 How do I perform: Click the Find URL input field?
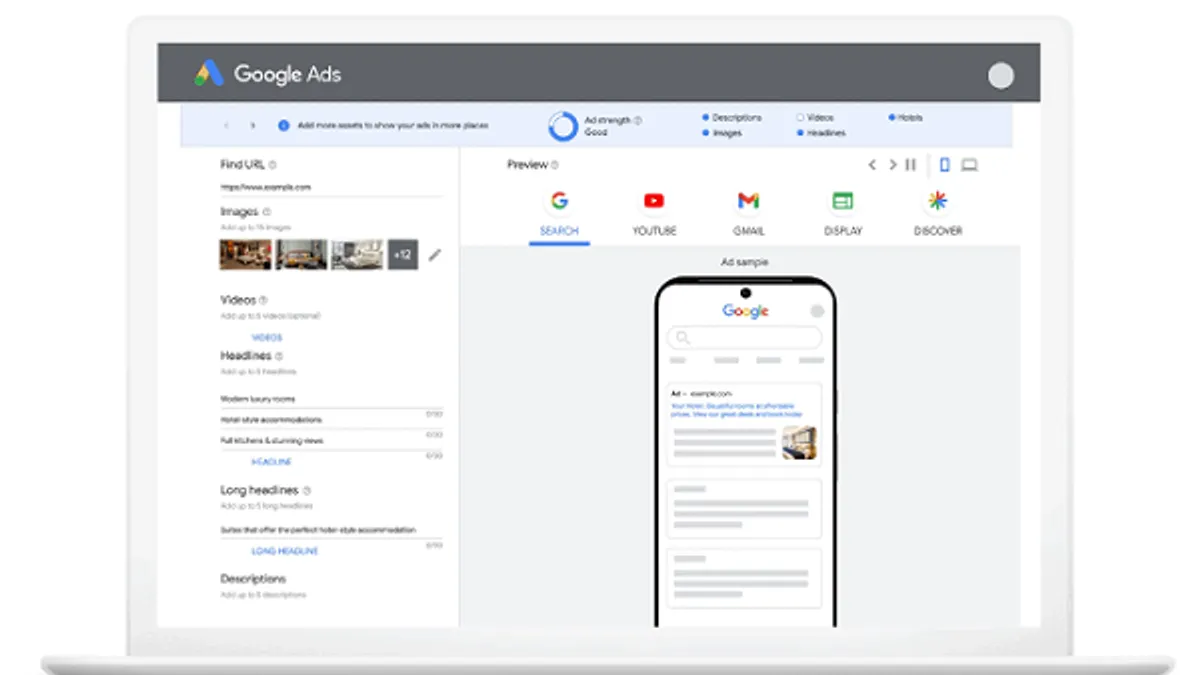[x=332, y=188]
